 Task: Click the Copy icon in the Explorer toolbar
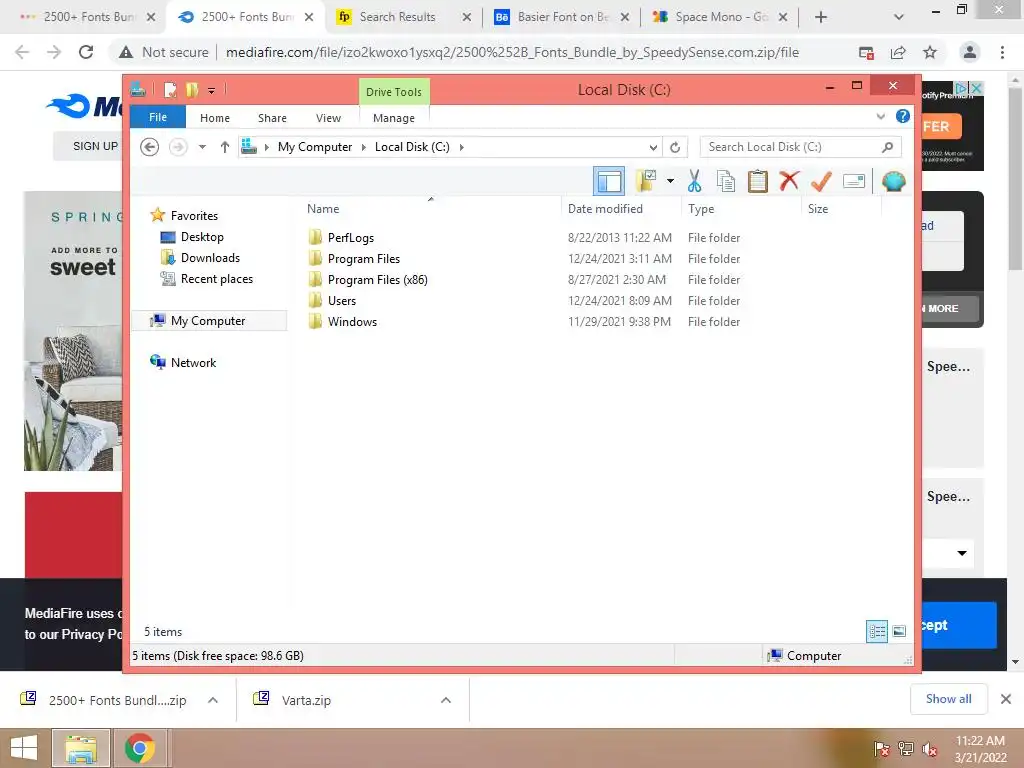(726, 181)
